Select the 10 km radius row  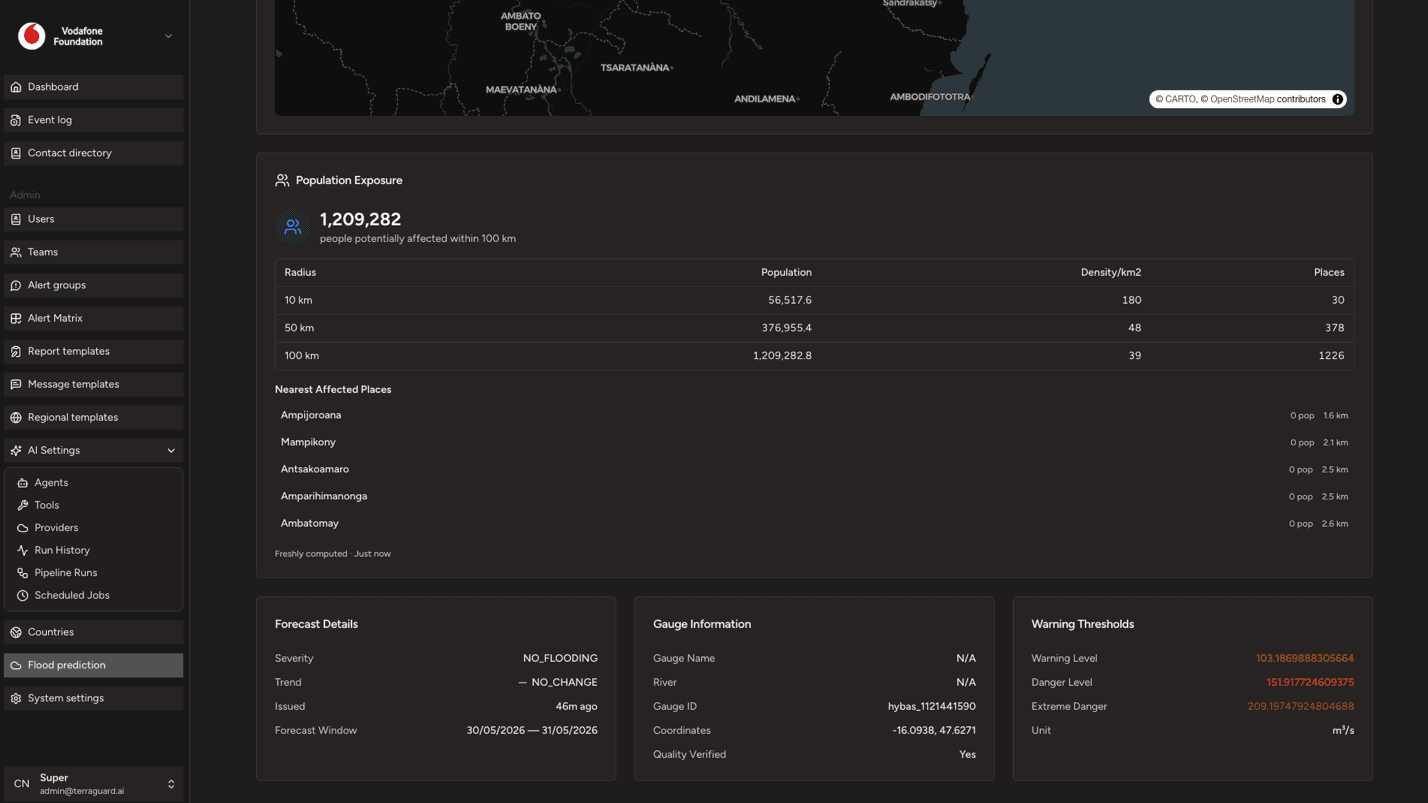pyautogui.click(x=814, y=300)
